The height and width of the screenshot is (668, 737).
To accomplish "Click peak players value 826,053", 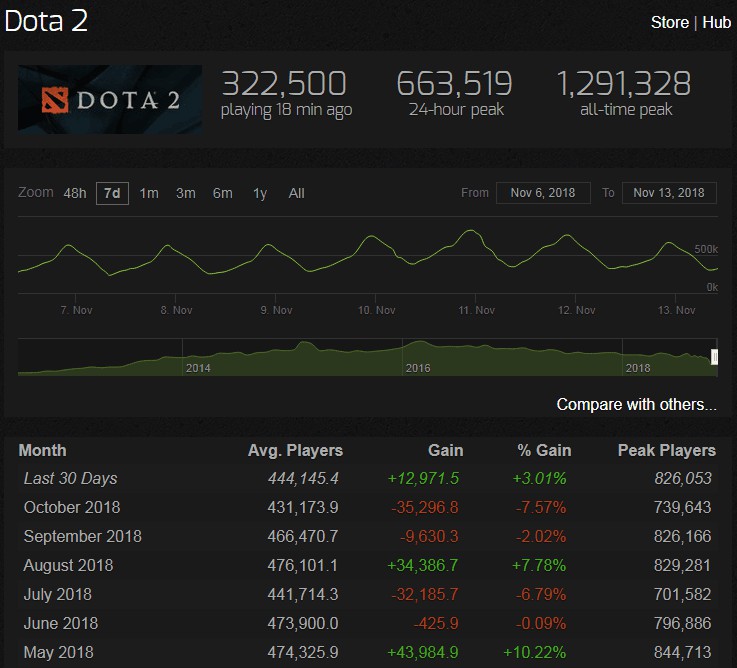I will (683, 479).
